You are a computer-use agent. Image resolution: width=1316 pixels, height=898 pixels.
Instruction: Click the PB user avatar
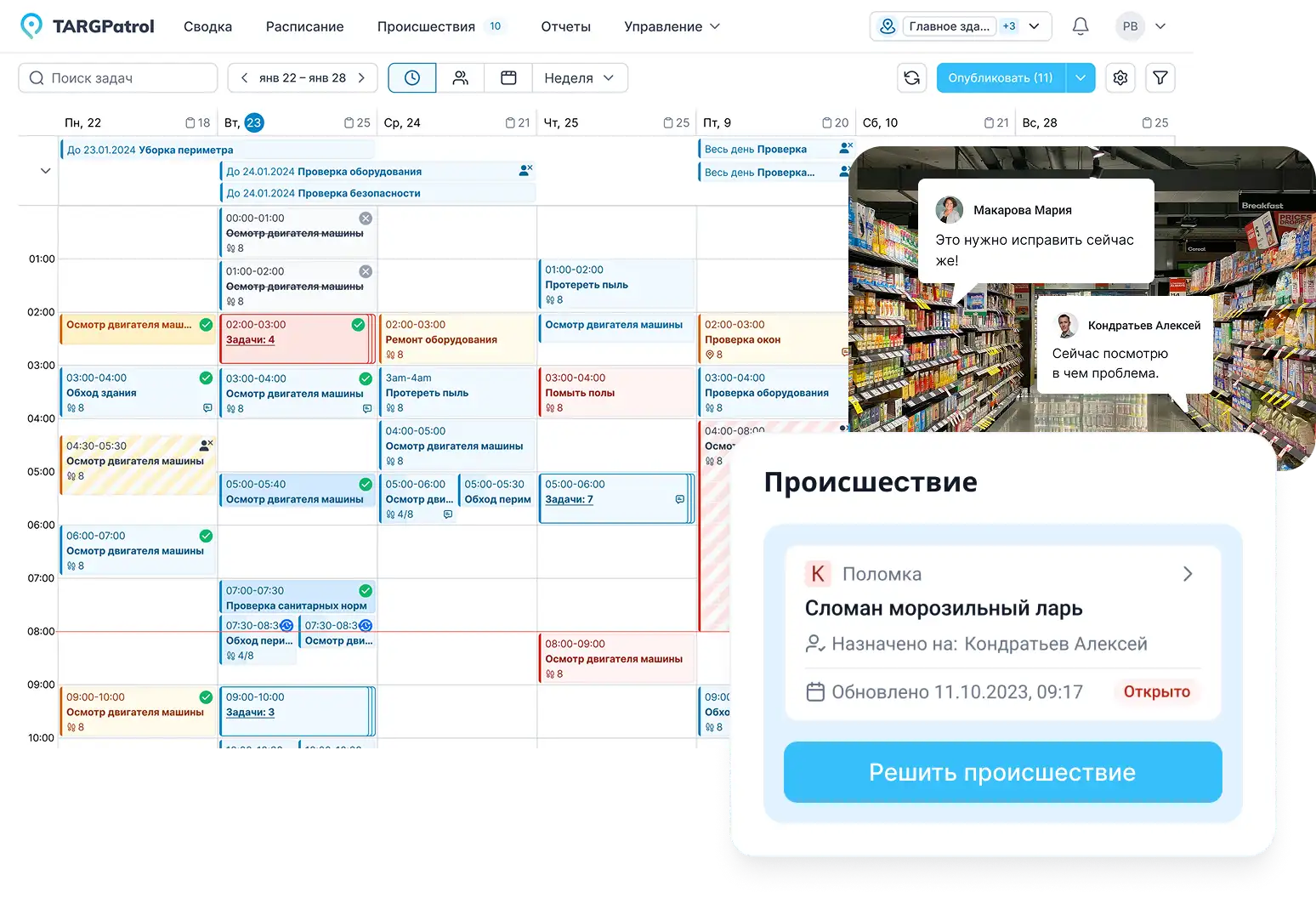click(1130, 26)
